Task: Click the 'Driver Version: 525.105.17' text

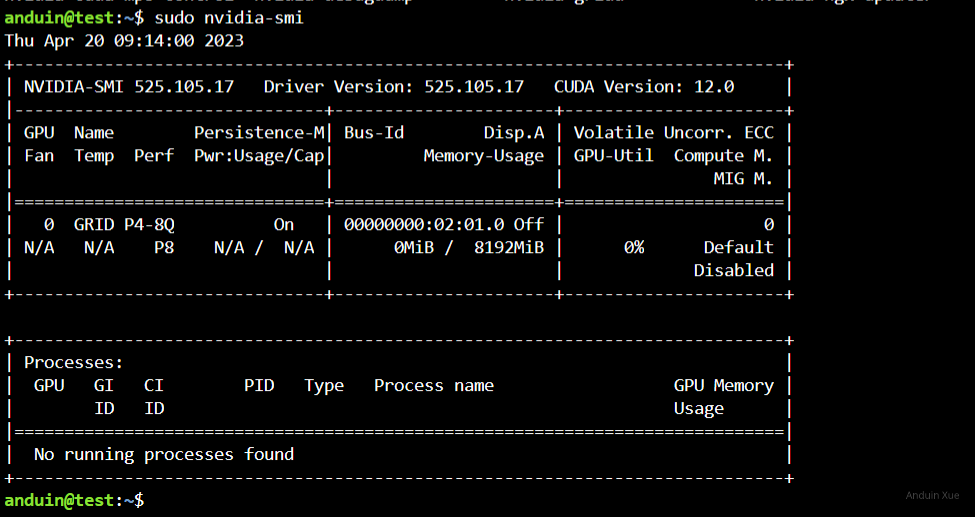Action: tap(393, 87)
